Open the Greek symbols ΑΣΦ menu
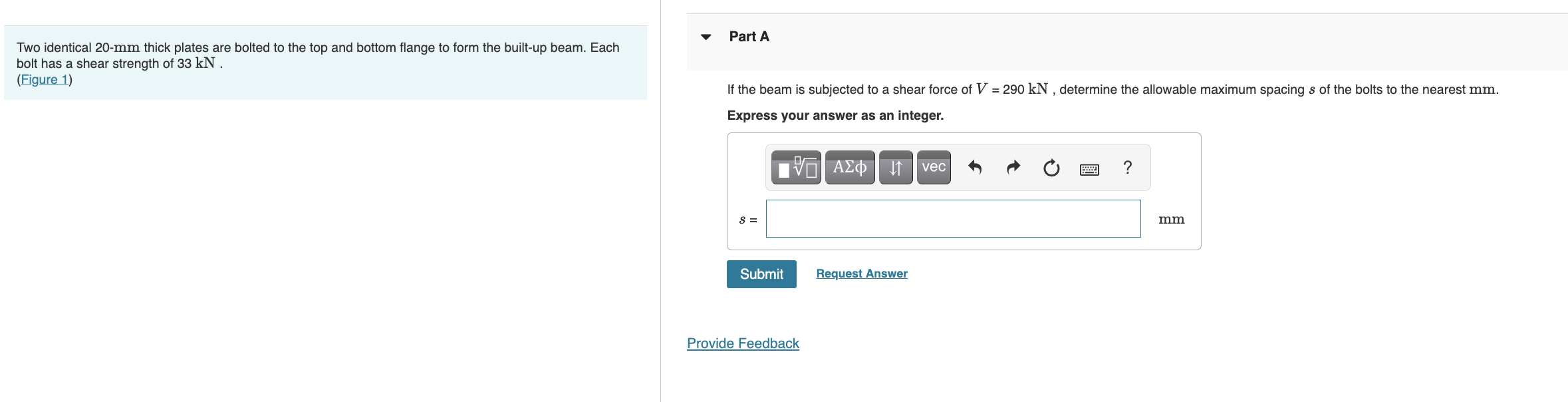 click(x=849, y=167)
